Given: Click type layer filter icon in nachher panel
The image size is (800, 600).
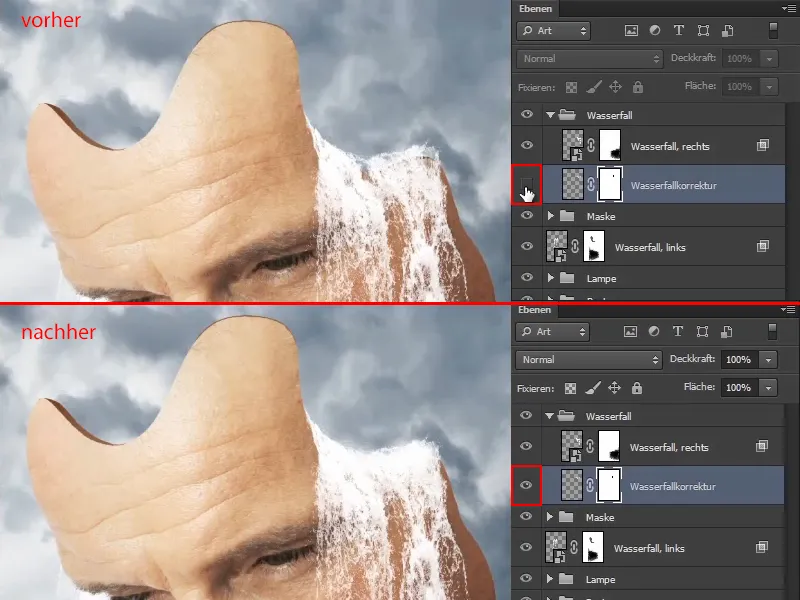Looking at the screenshot, I should pos(678,332).
